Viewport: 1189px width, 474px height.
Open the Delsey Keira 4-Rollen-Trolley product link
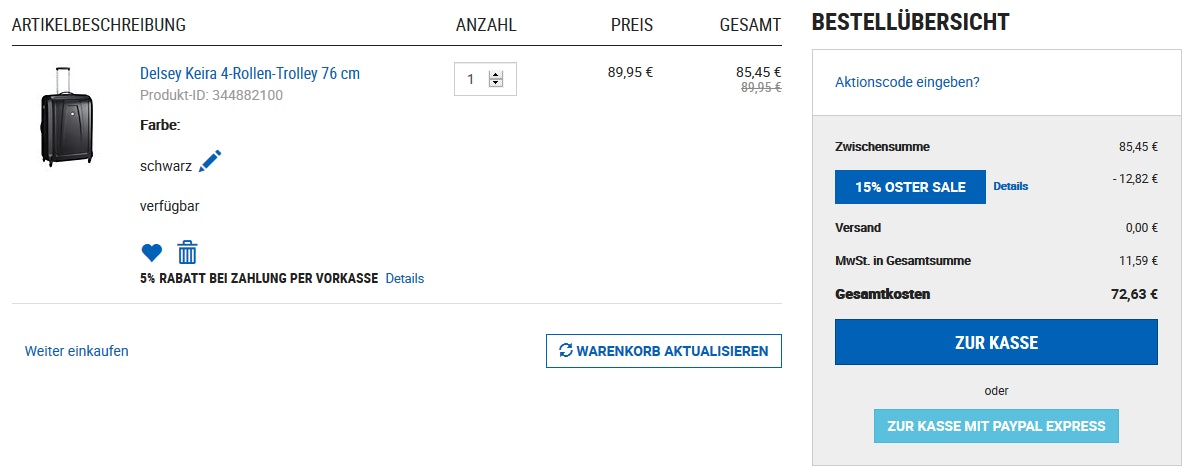click(x=250, y=74)
